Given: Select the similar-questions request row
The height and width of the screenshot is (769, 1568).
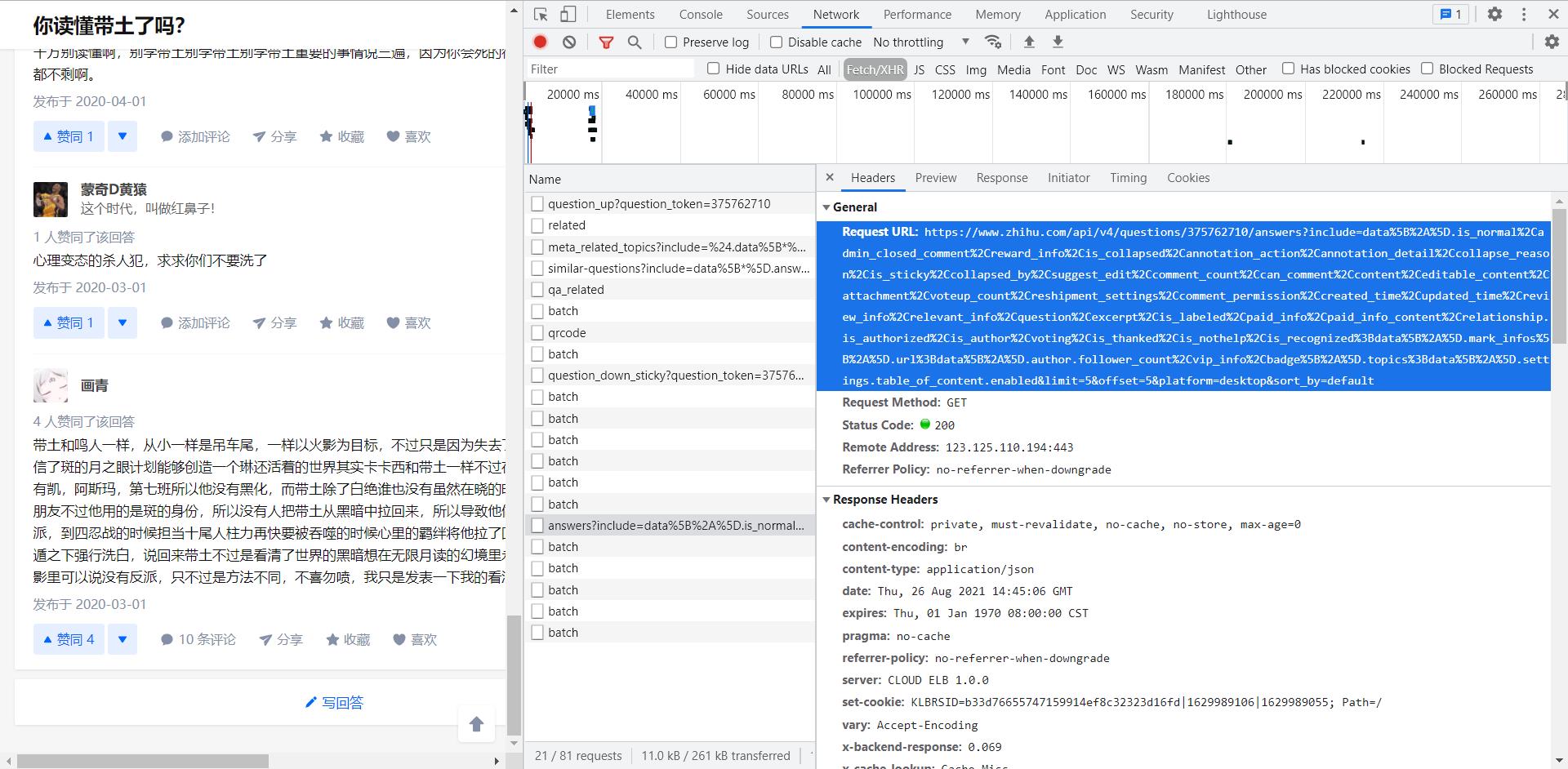Looking at the screenshot, I should click(670, 268).
